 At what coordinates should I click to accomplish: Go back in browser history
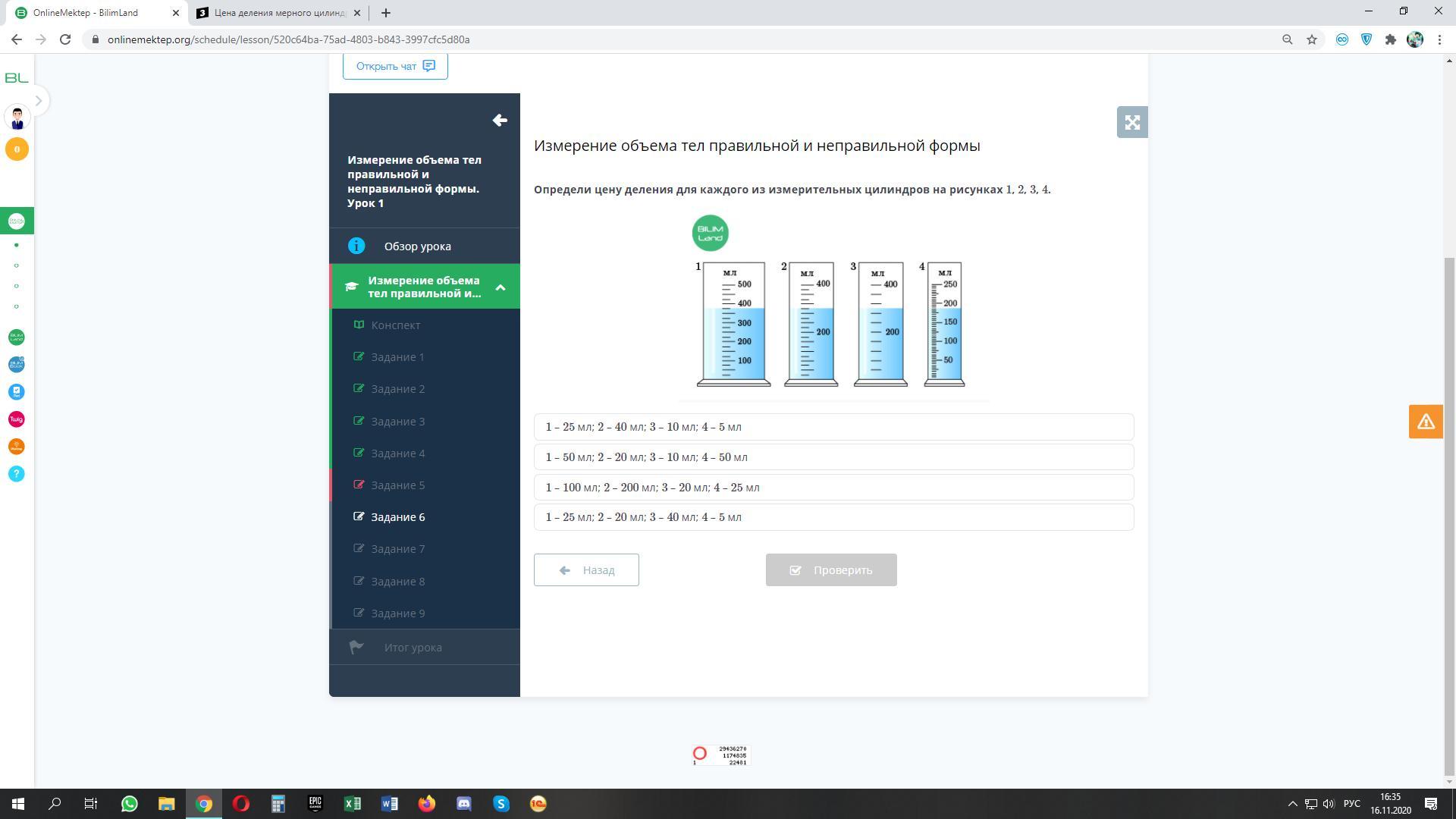tap(17, 39)
